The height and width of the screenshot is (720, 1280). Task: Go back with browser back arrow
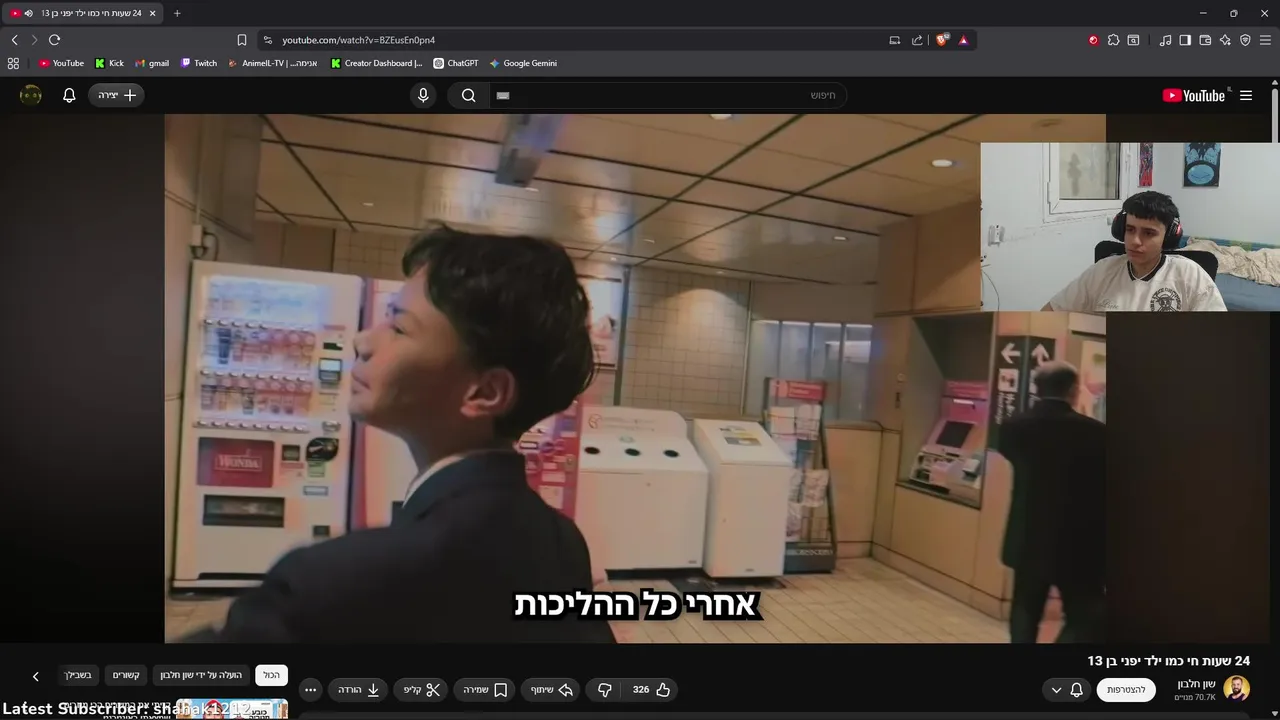(14, 40)
